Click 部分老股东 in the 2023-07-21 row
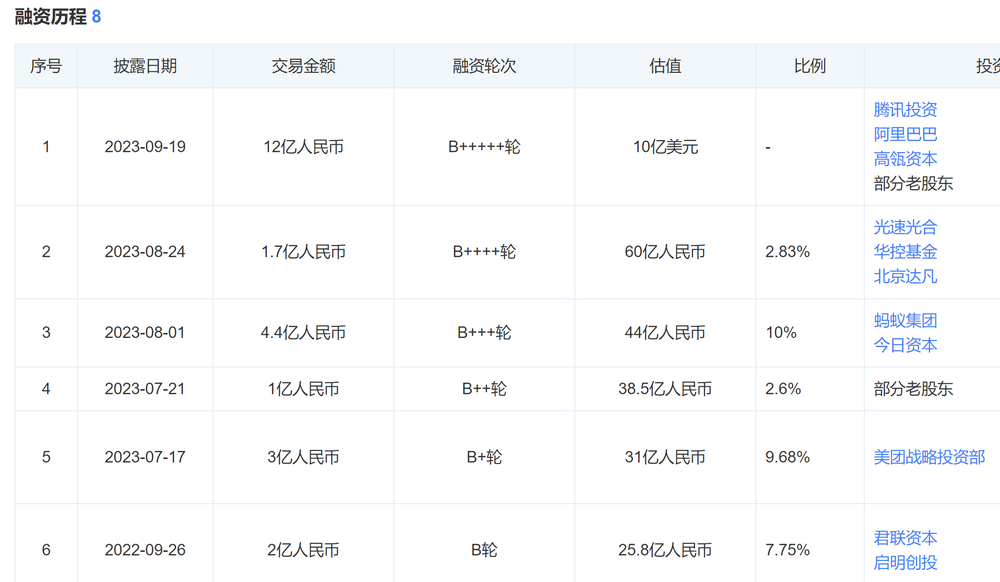 [913, 389]
